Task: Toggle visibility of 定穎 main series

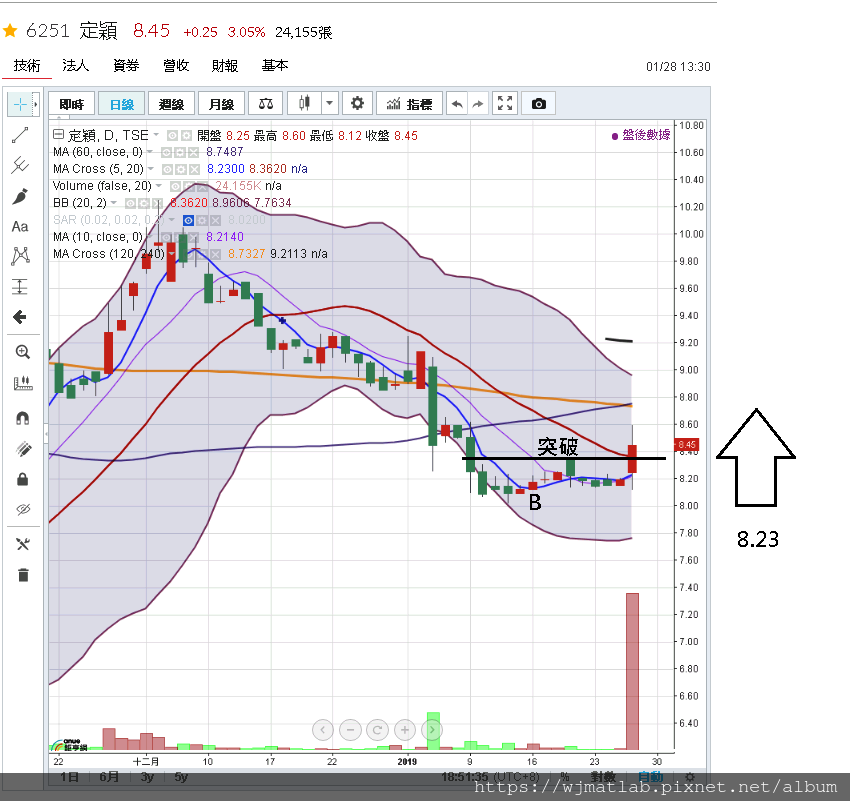Action: 172,135
